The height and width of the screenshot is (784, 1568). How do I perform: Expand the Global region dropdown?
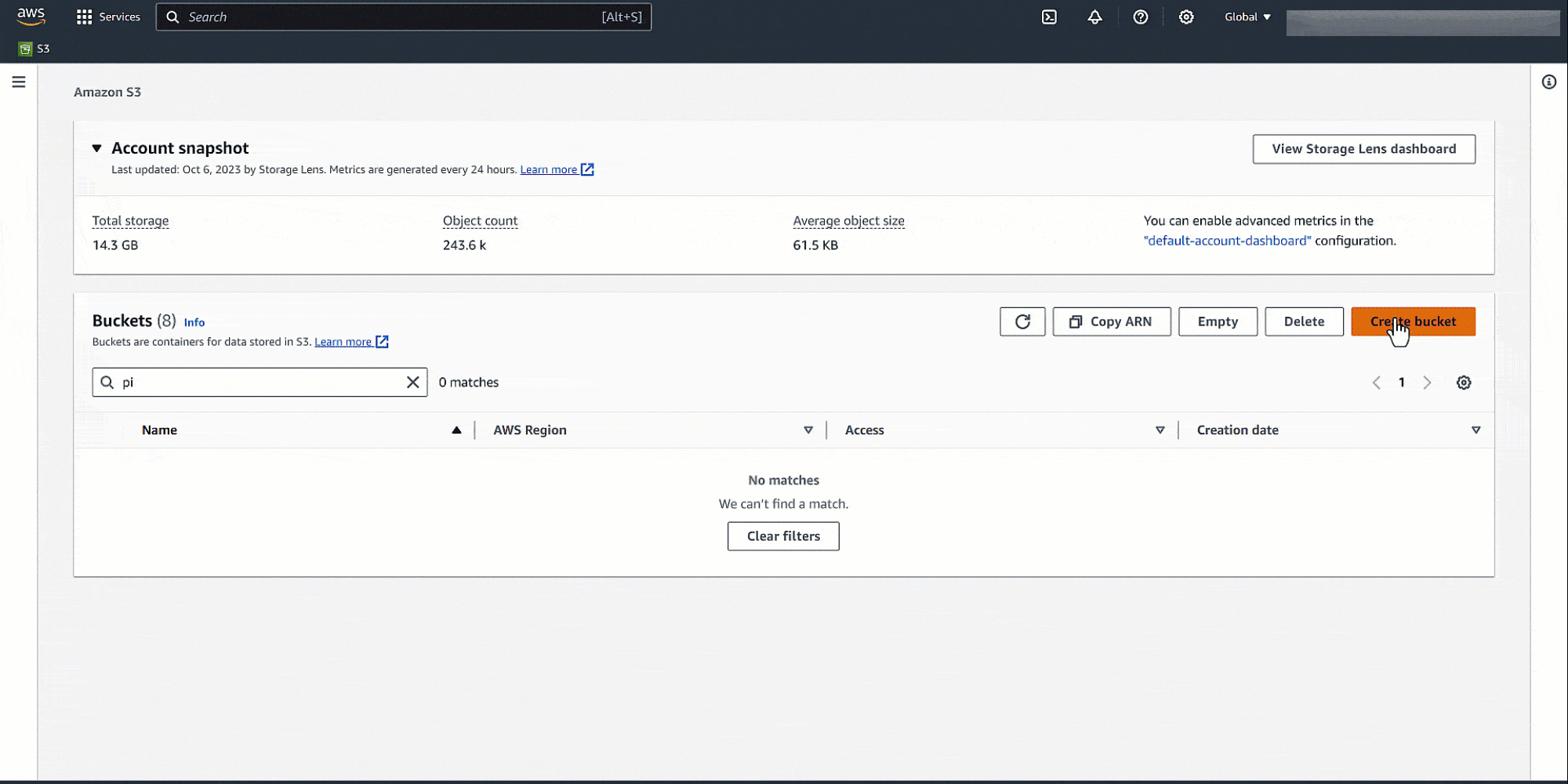point(1247,16)
